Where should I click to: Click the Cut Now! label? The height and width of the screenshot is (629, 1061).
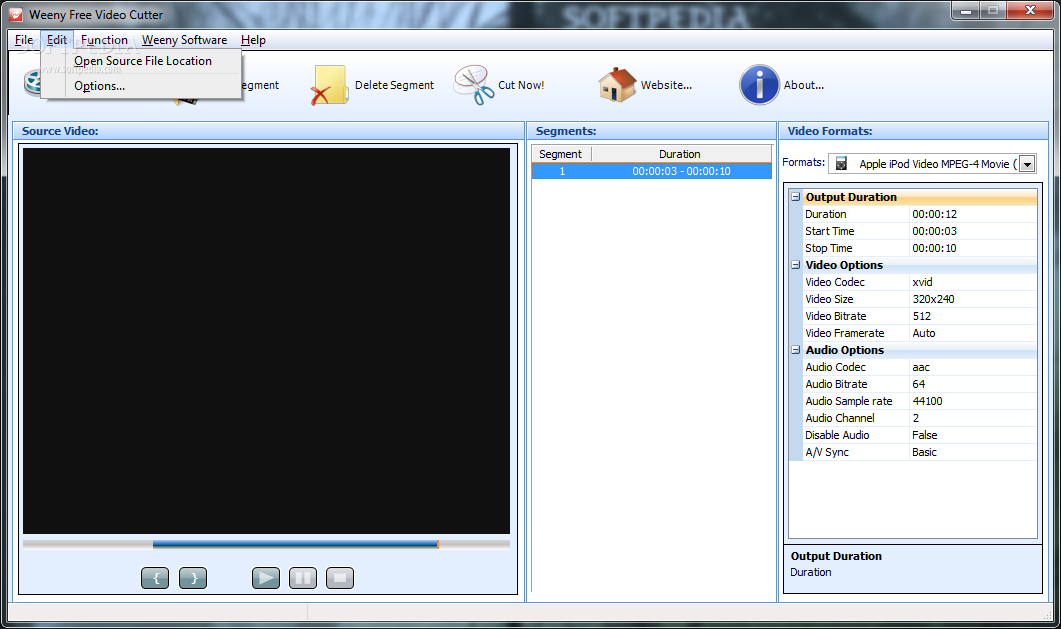click(x=521, y=85)
